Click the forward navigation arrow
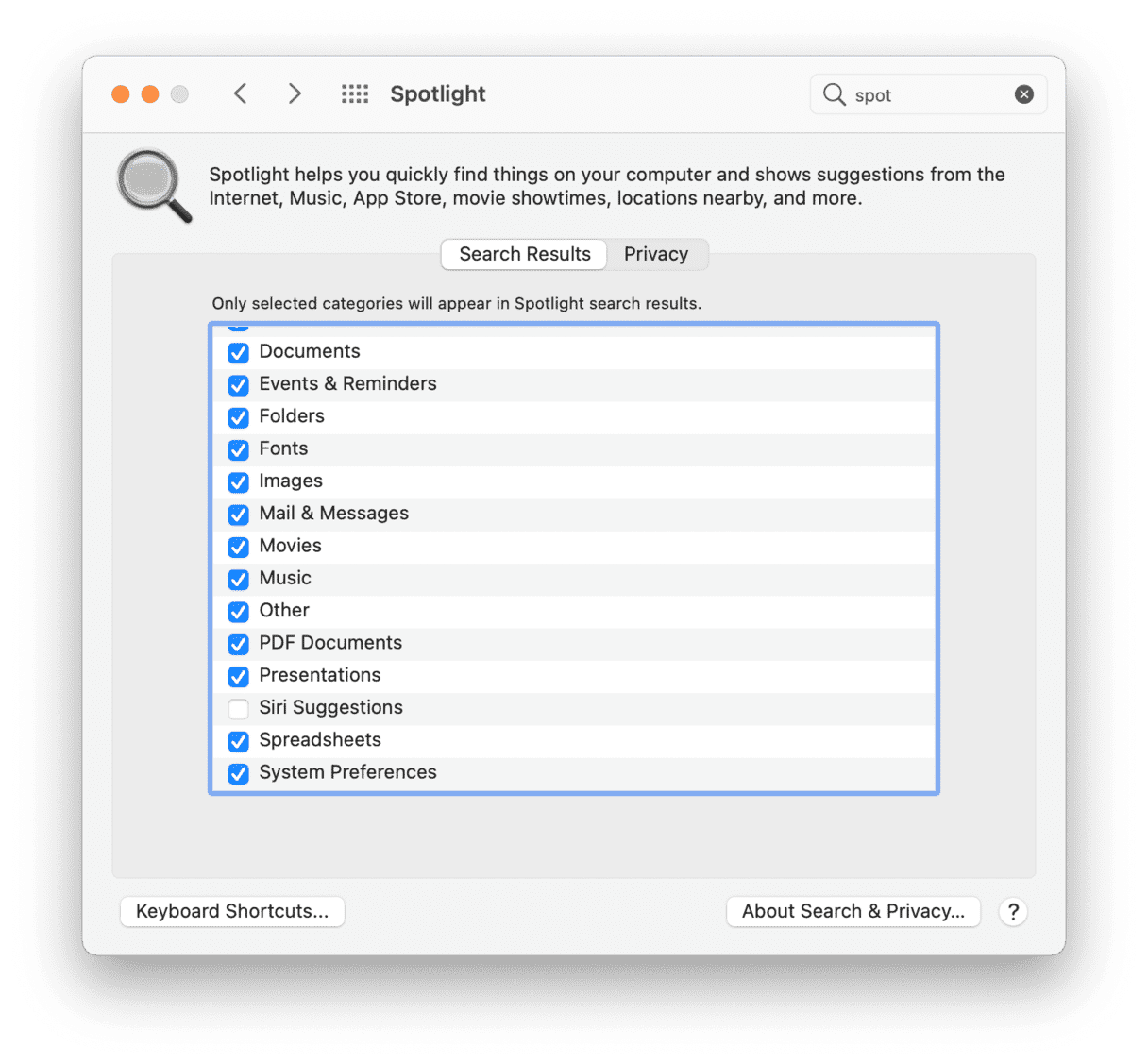This screenshot has width=1148, height=1064. click(295, 93)
